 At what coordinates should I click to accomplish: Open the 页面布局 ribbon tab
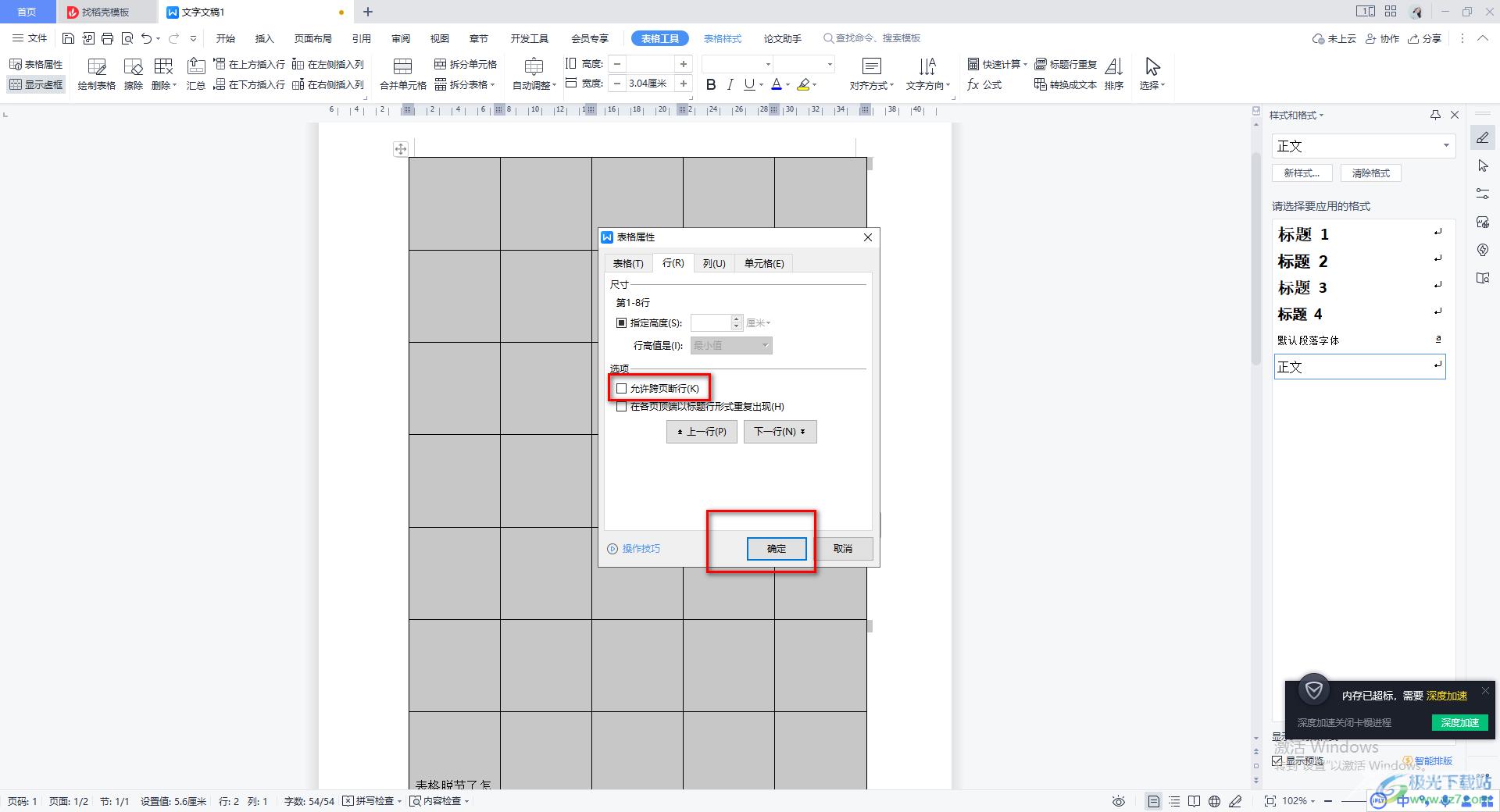coord(313,38)
